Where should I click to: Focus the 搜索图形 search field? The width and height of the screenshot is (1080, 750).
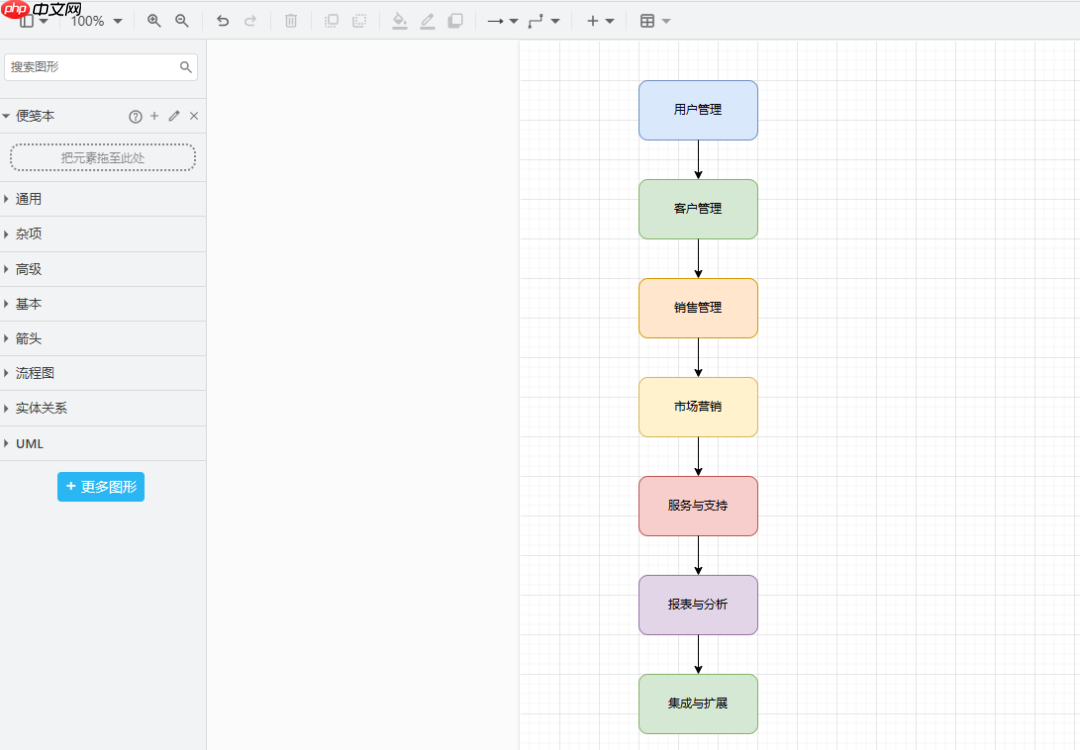point(92,67)
